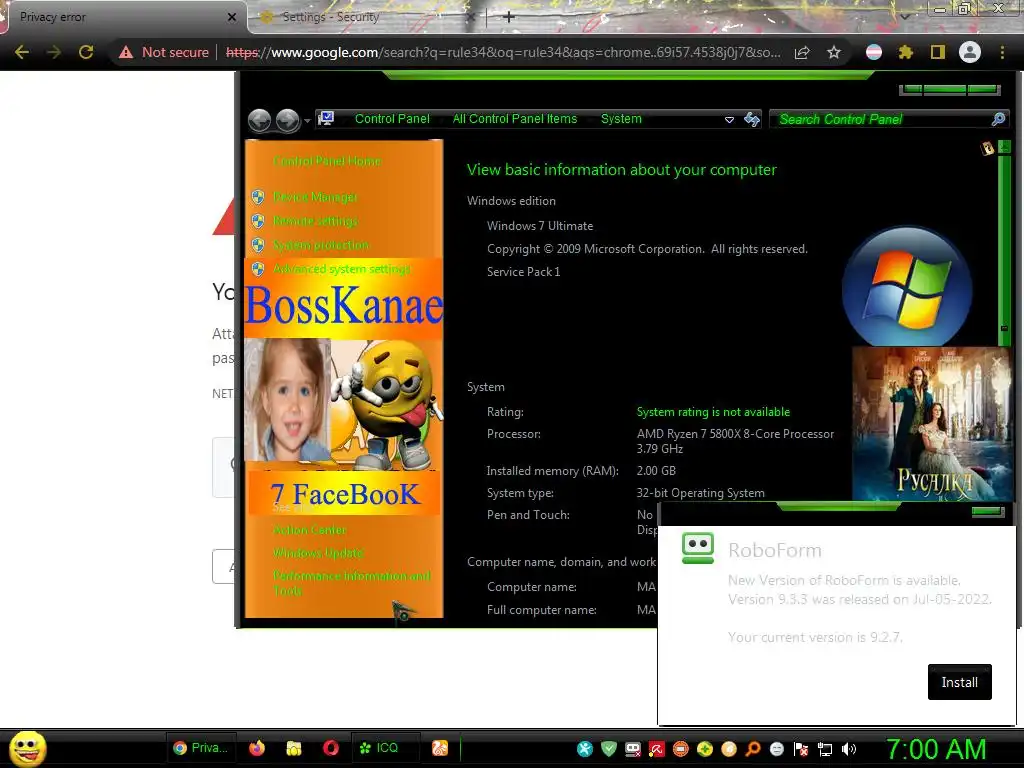This screenshot has height=768, width=1024.
Task: Click search magnifier in Control Panel
Action: pos(999,119)
